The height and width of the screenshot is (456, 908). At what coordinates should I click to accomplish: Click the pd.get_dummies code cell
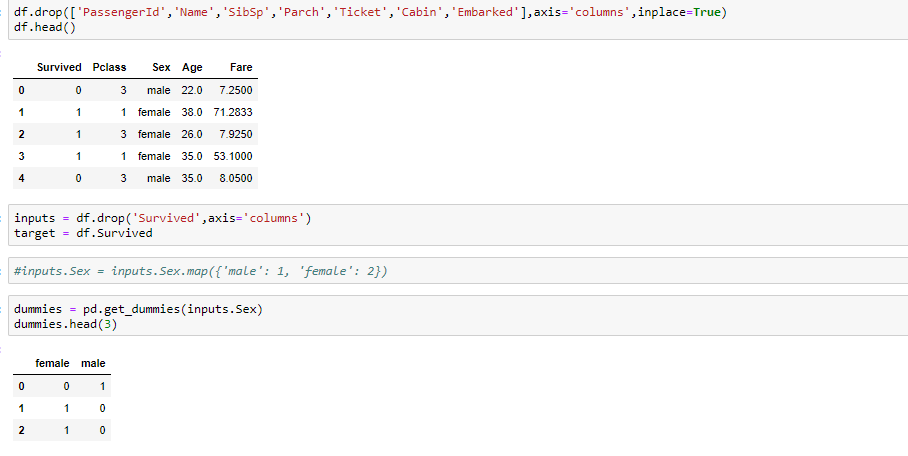tap(458, 316)
